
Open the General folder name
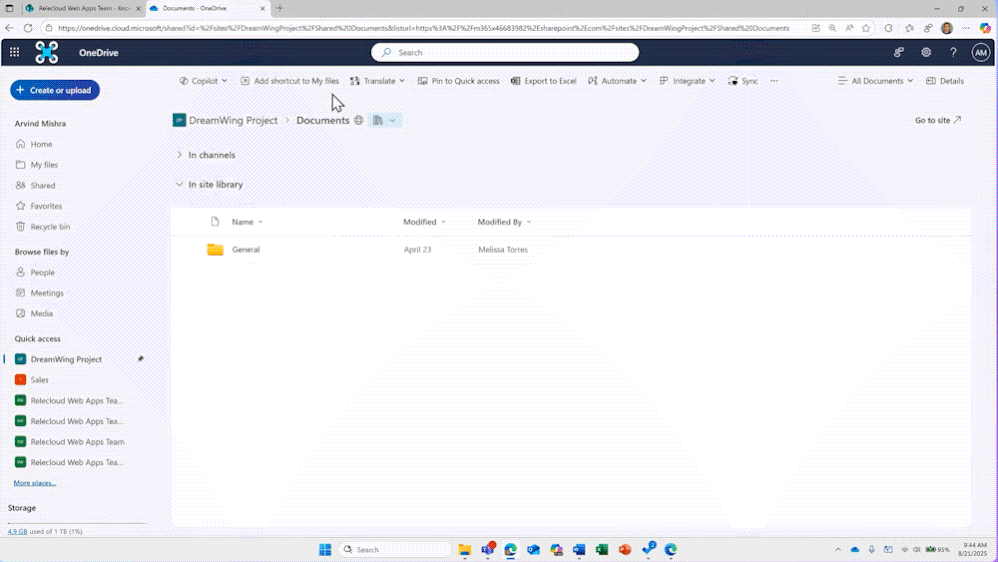(x=246, y=249)
